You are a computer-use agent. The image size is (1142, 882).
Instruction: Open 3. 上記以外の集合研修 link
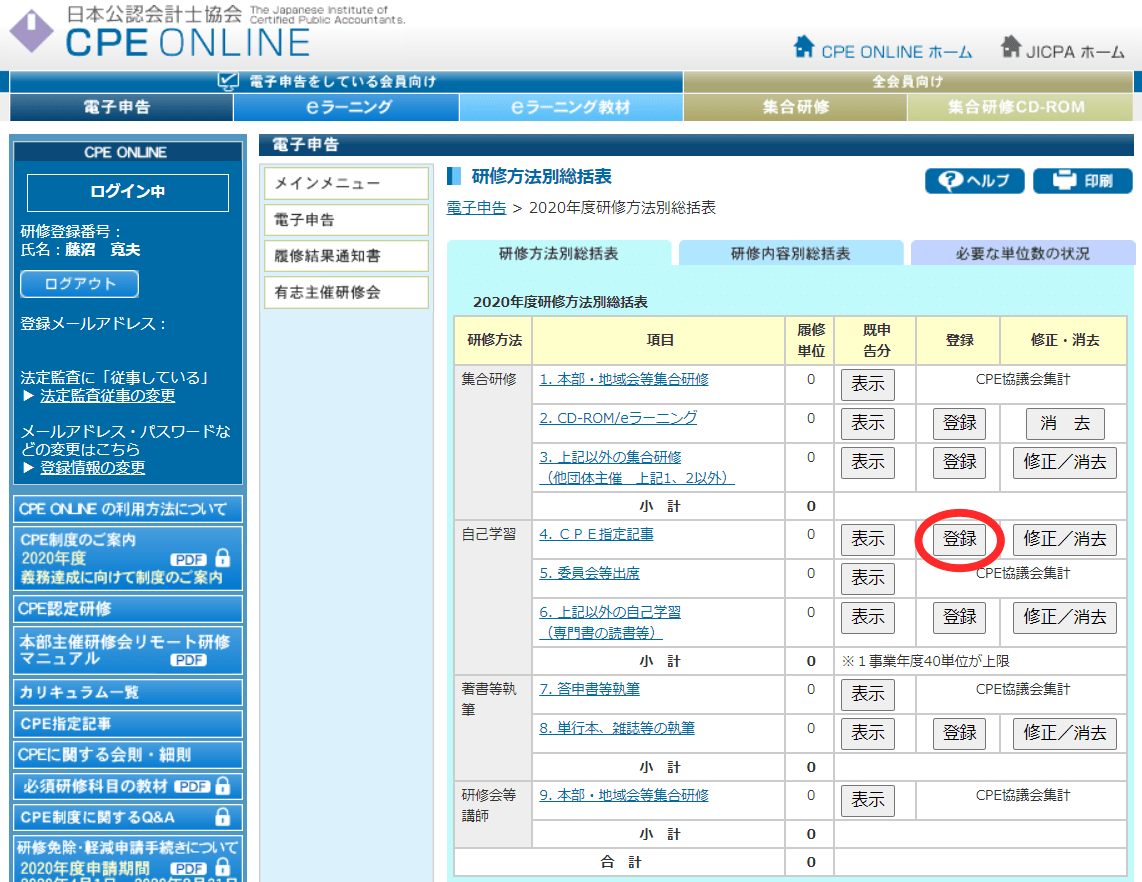click(637, 468)
